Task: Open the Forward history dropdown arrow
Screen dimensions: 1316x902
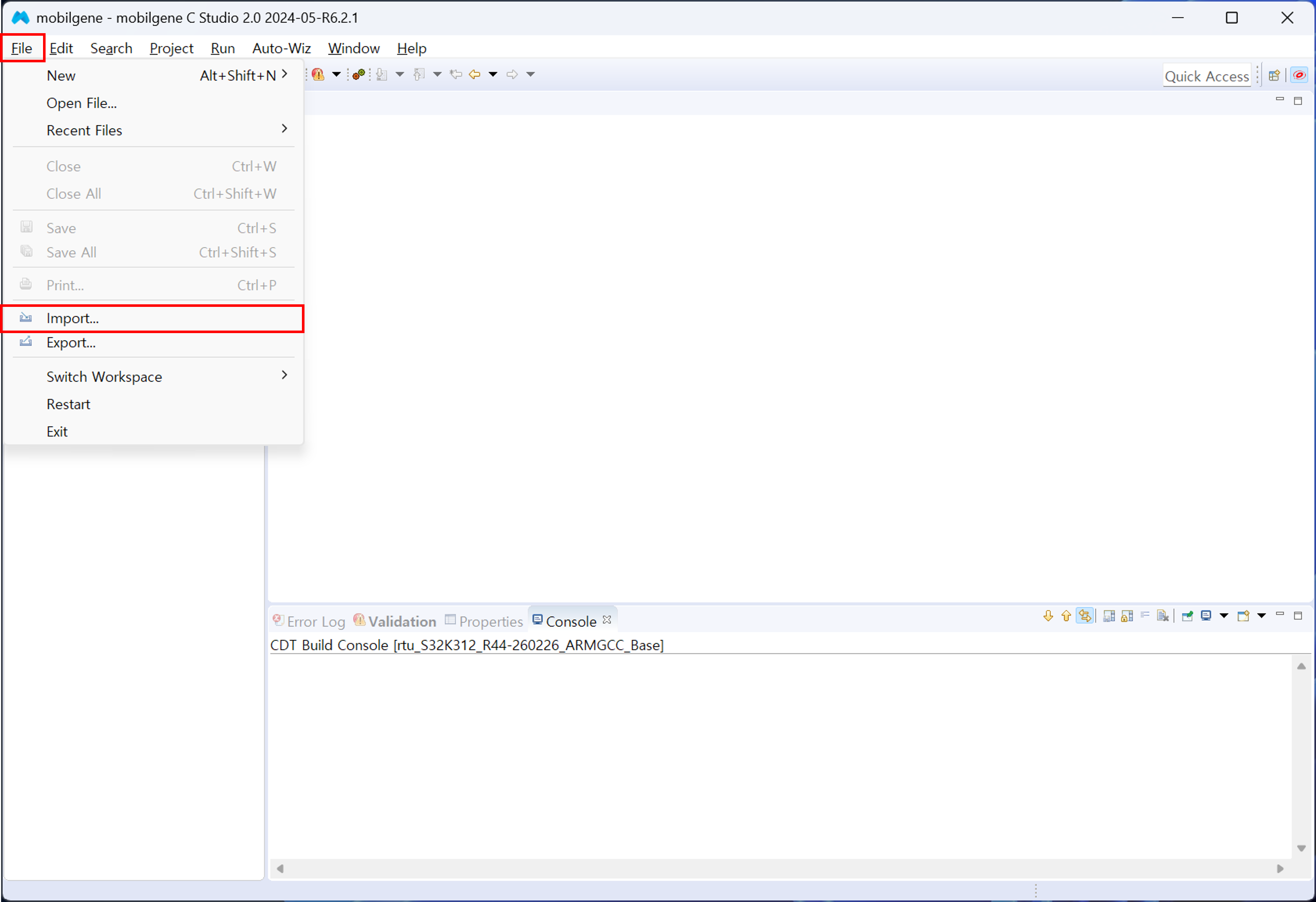Action: [x=531, y=74]
